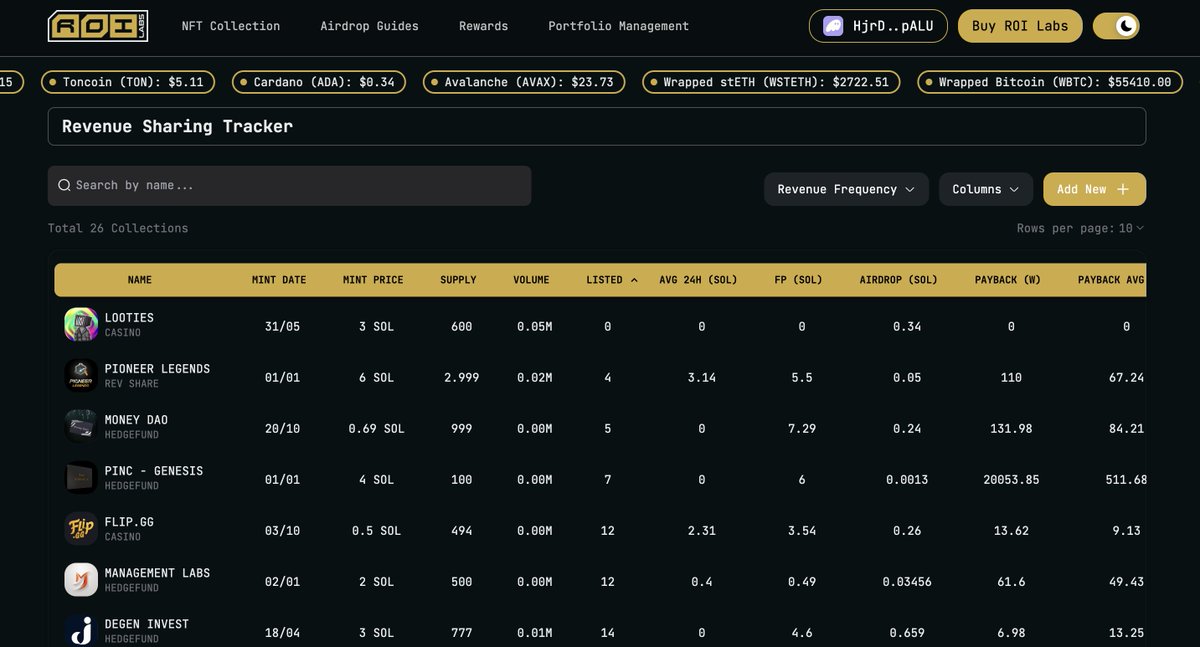Click the Toncoin (TON) price ticker
Screen dimensions: 1200x647
126,82
